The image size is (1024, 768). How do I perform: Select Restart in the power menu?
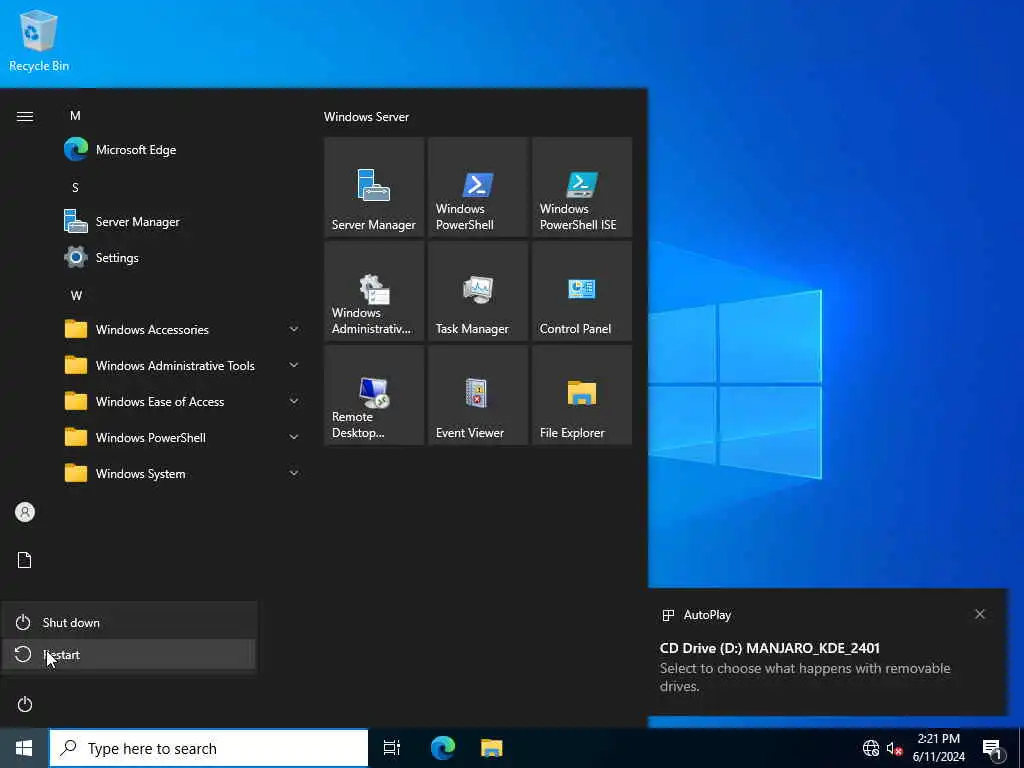pos(129,654)
